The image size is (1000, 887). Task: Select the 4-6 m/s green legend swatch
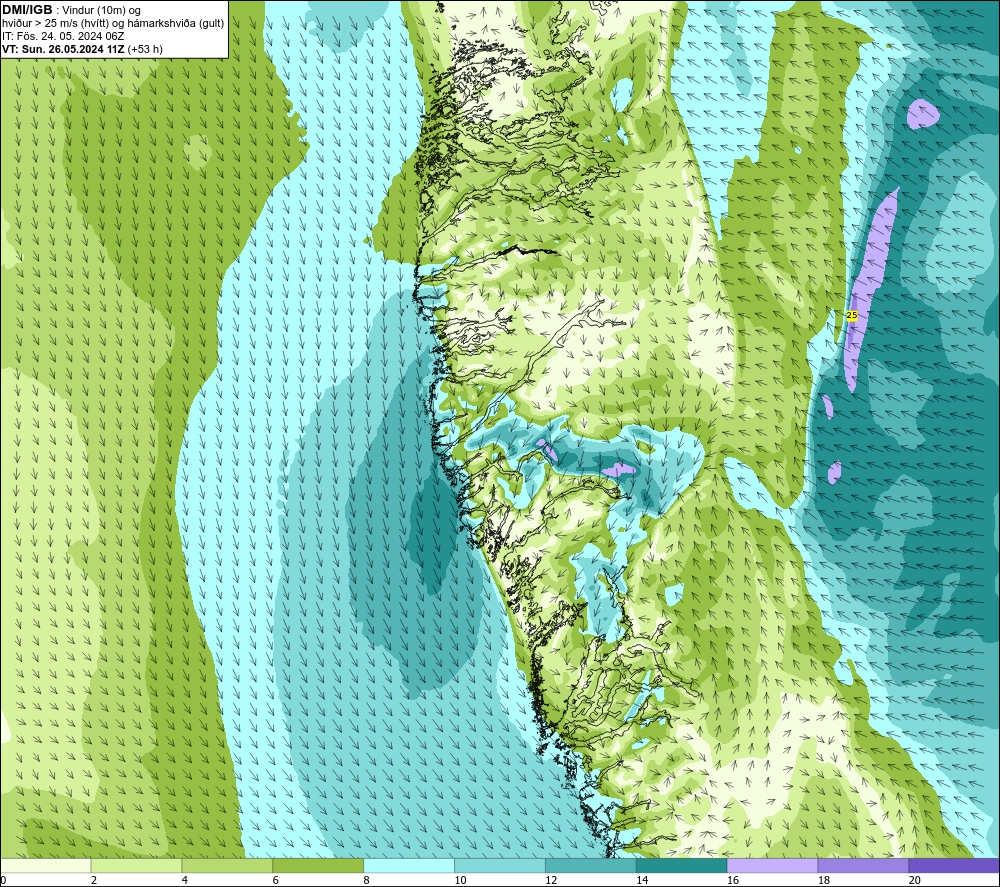(x=227, y=865)
